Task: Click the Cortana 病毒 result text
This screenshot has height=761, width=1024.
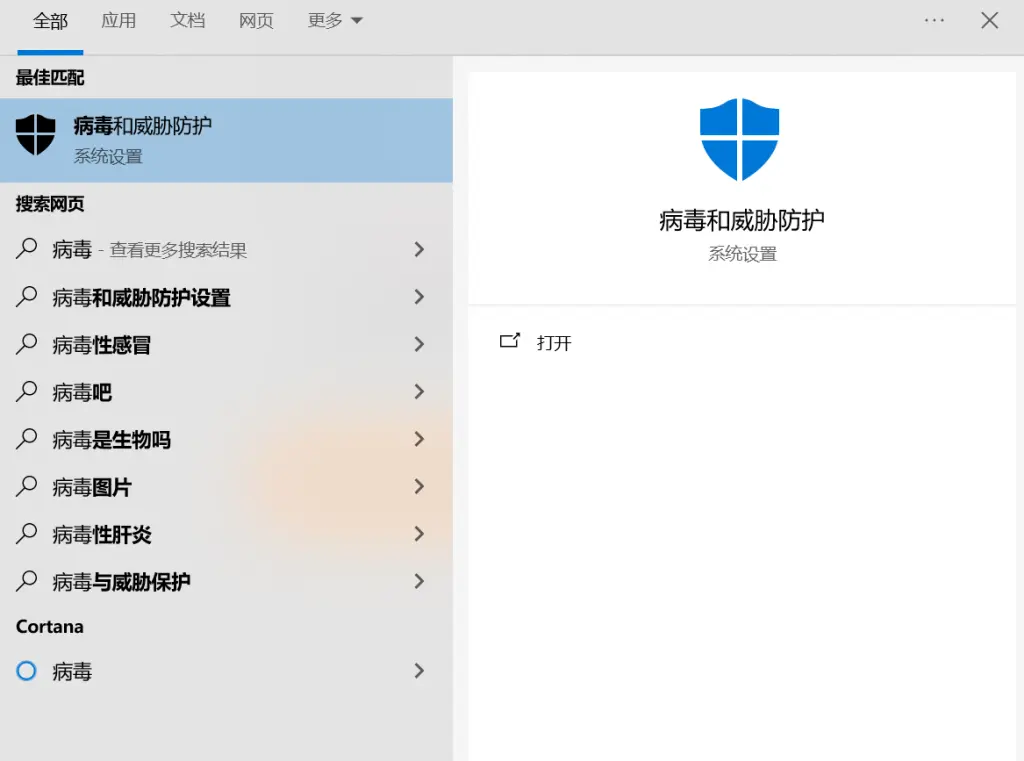Action: pos(72,672)
